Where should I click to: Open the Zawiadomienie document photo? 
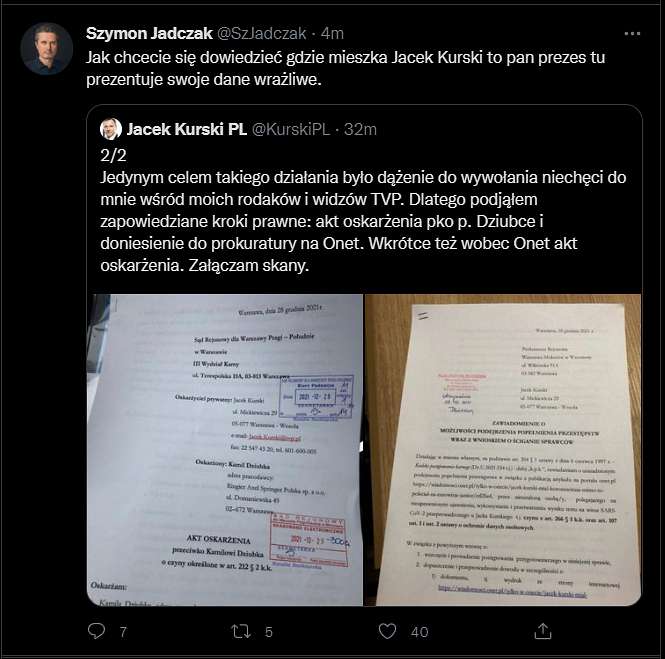(503, 450)
